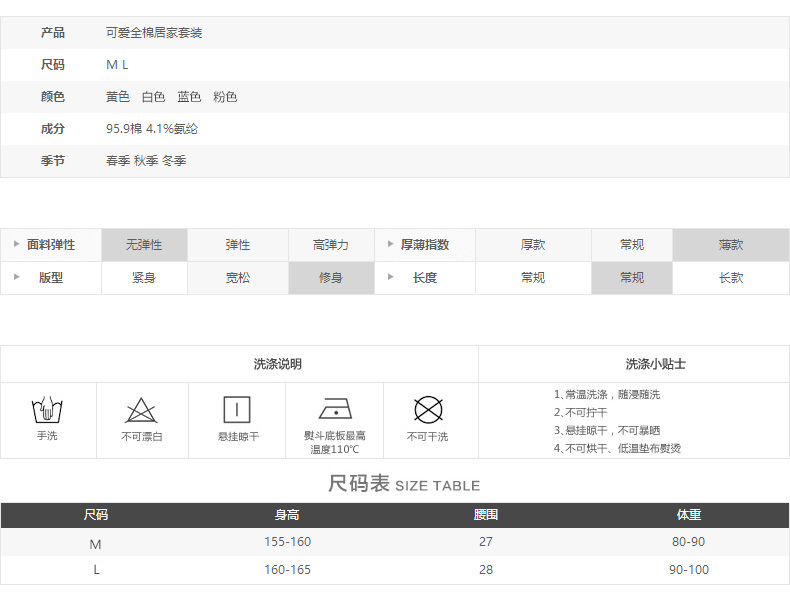Image resolution: width=790 pixels, height=595 pixels.
Task: Click the do not dry clean icon
Action: [x=428, y=410]
